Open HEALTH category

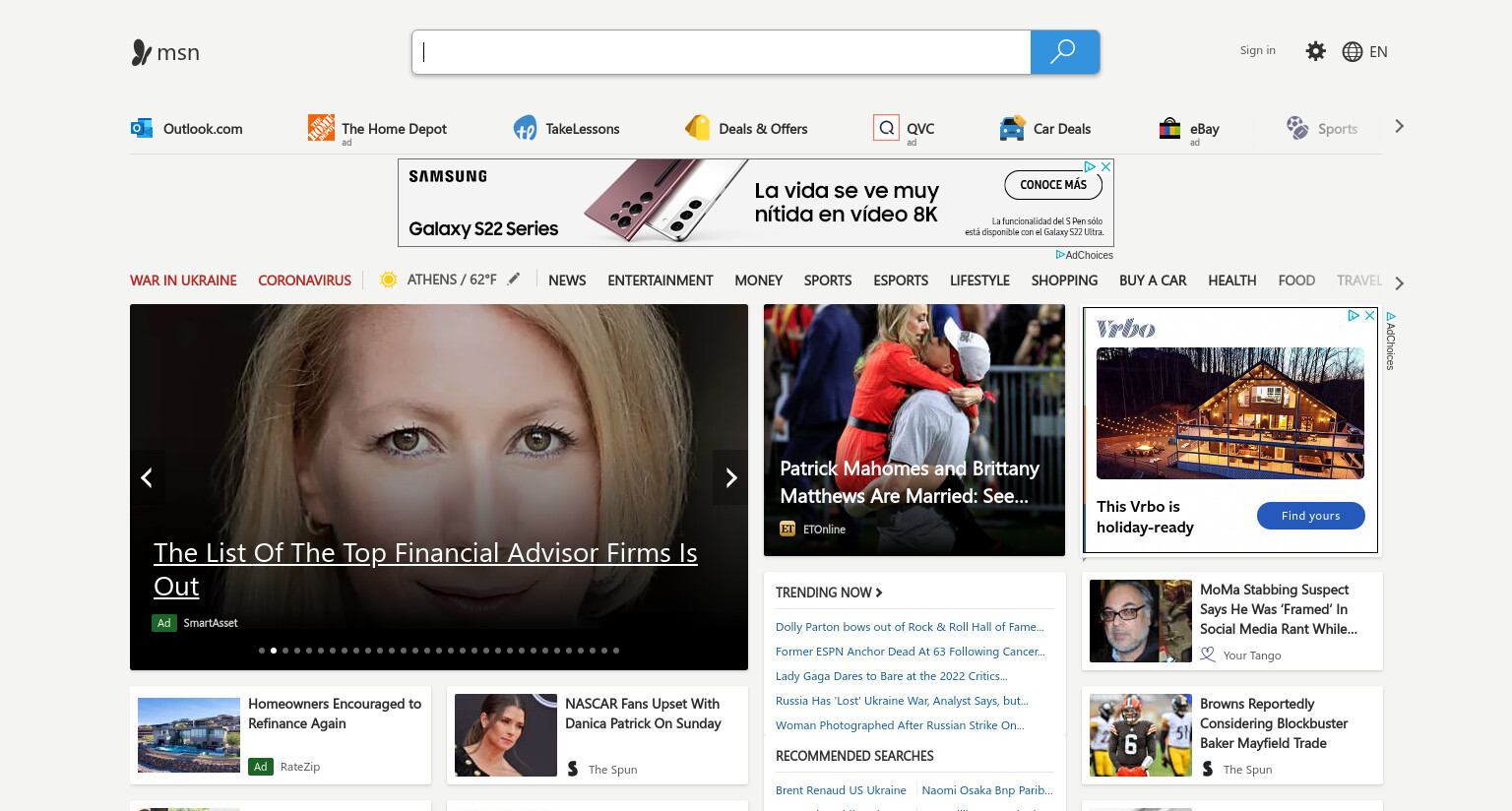[x=1232, y=281]
